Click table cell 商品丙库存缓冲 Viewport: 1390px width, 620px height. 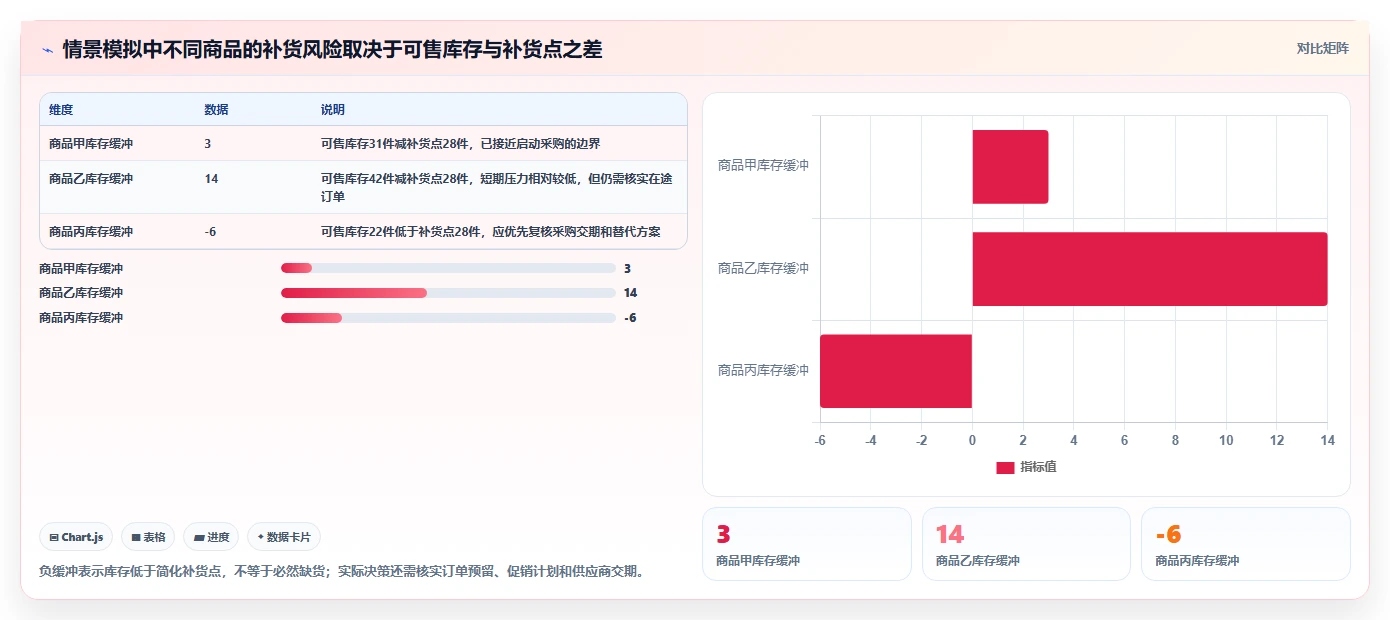click(x=91, y=232)
